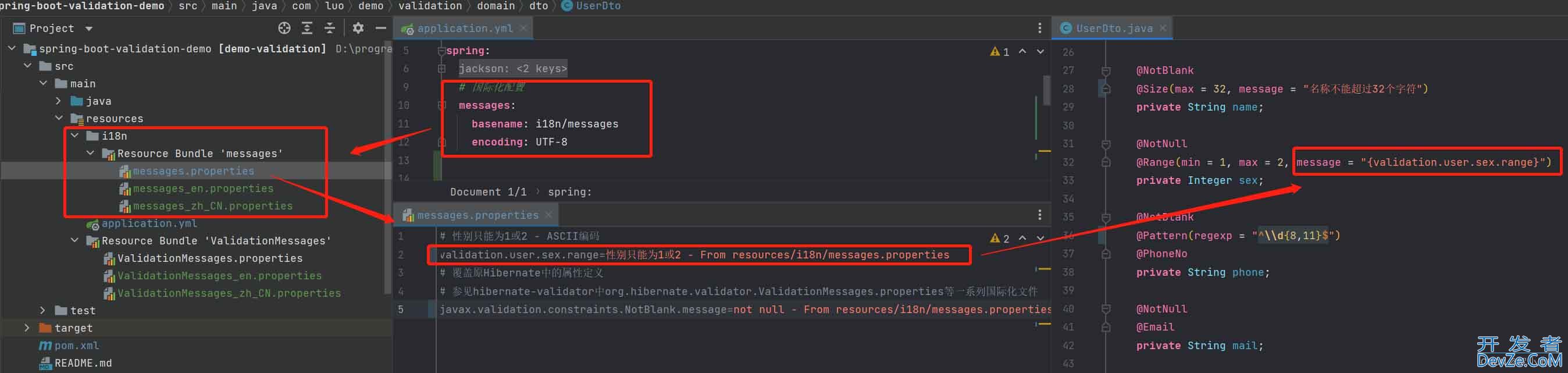Collapse the i18n folder
This screenshot has height=373, width=1568.
(x=74, y=136)
